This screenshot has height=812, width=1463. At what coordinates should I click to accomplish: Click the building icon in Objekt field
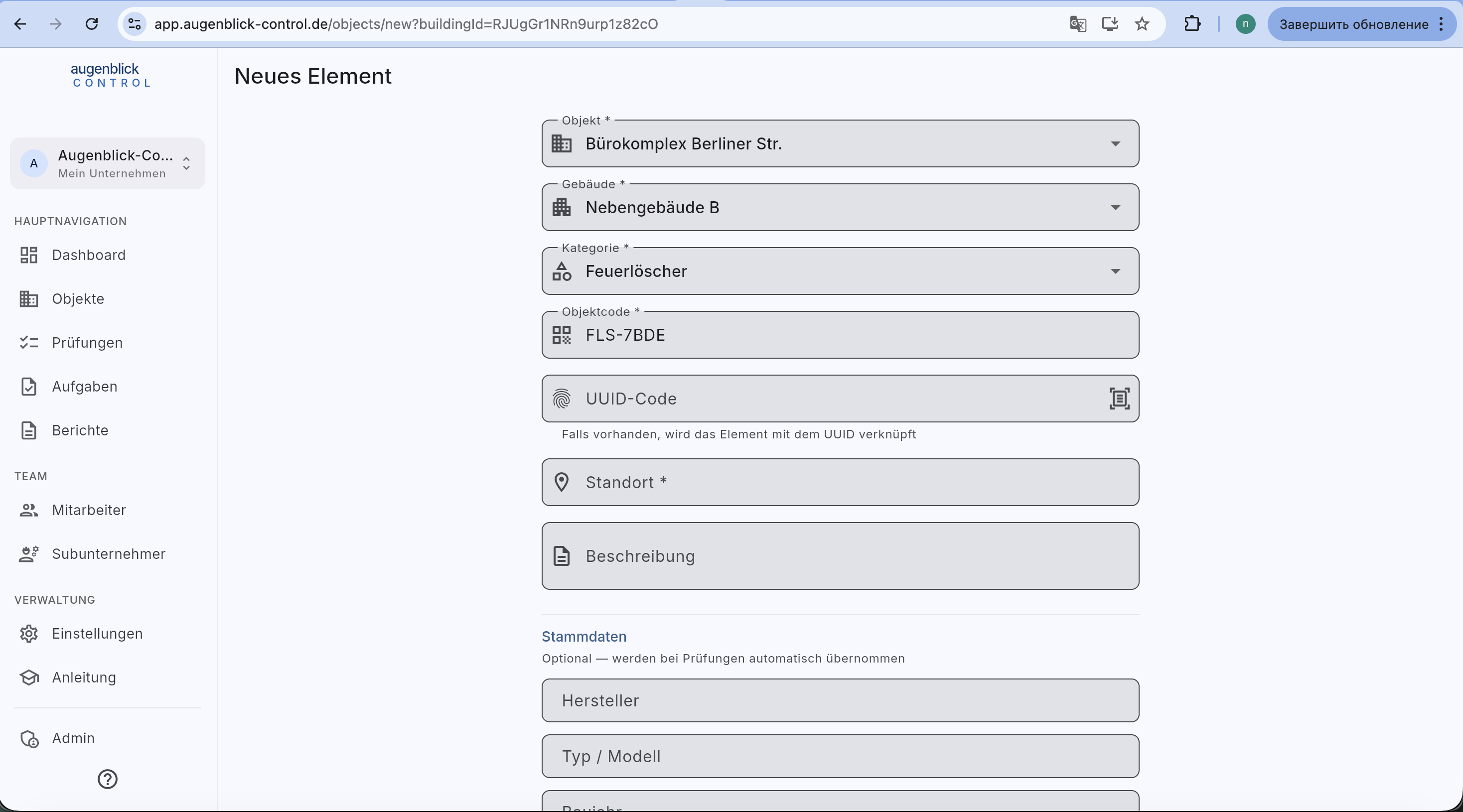pos(561,143)
